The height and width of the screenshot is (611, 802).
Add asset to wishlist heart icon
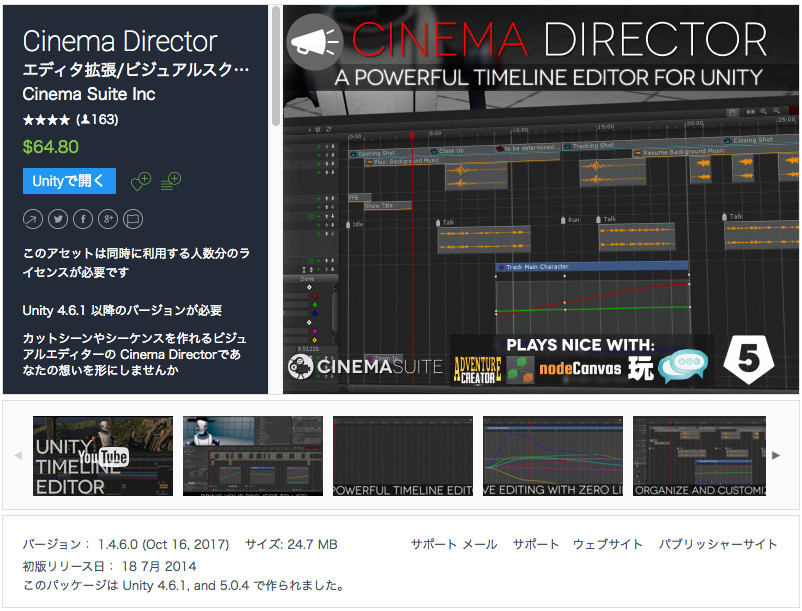pos(141,181)
